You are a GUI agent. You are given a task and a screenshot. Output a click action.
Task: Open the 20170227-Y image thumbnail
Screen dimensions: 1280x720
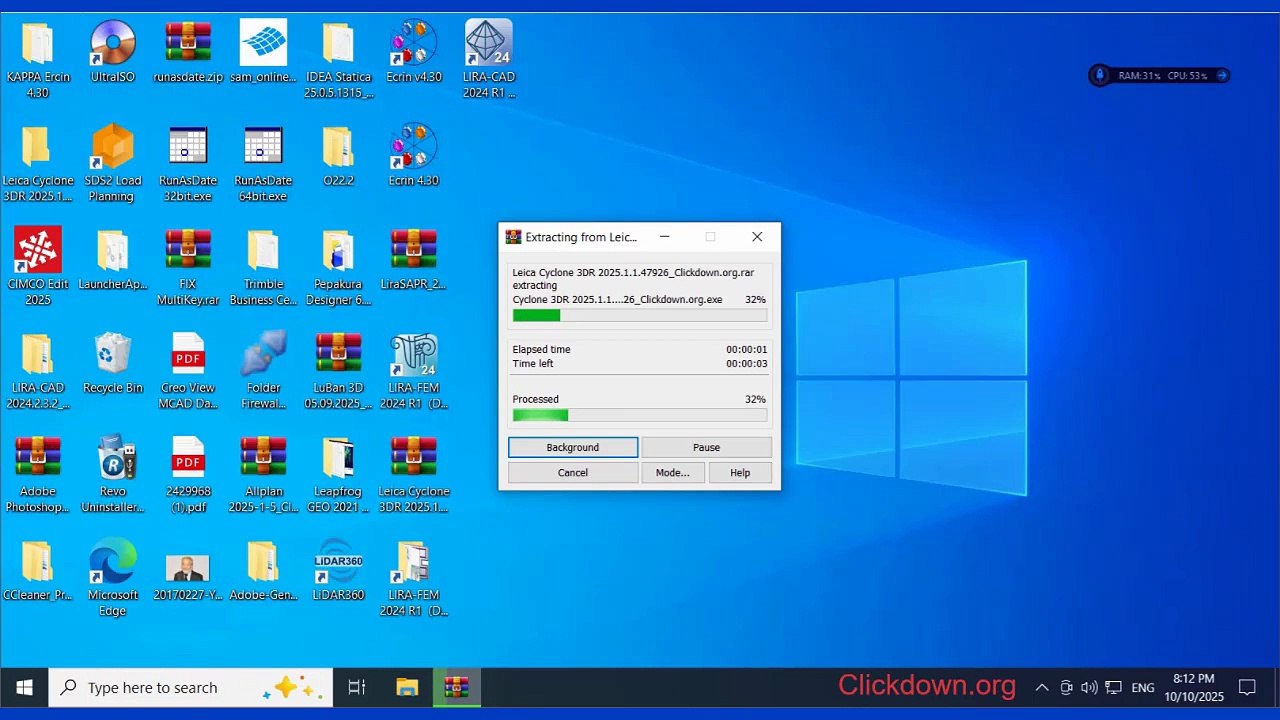pos(188,570)
